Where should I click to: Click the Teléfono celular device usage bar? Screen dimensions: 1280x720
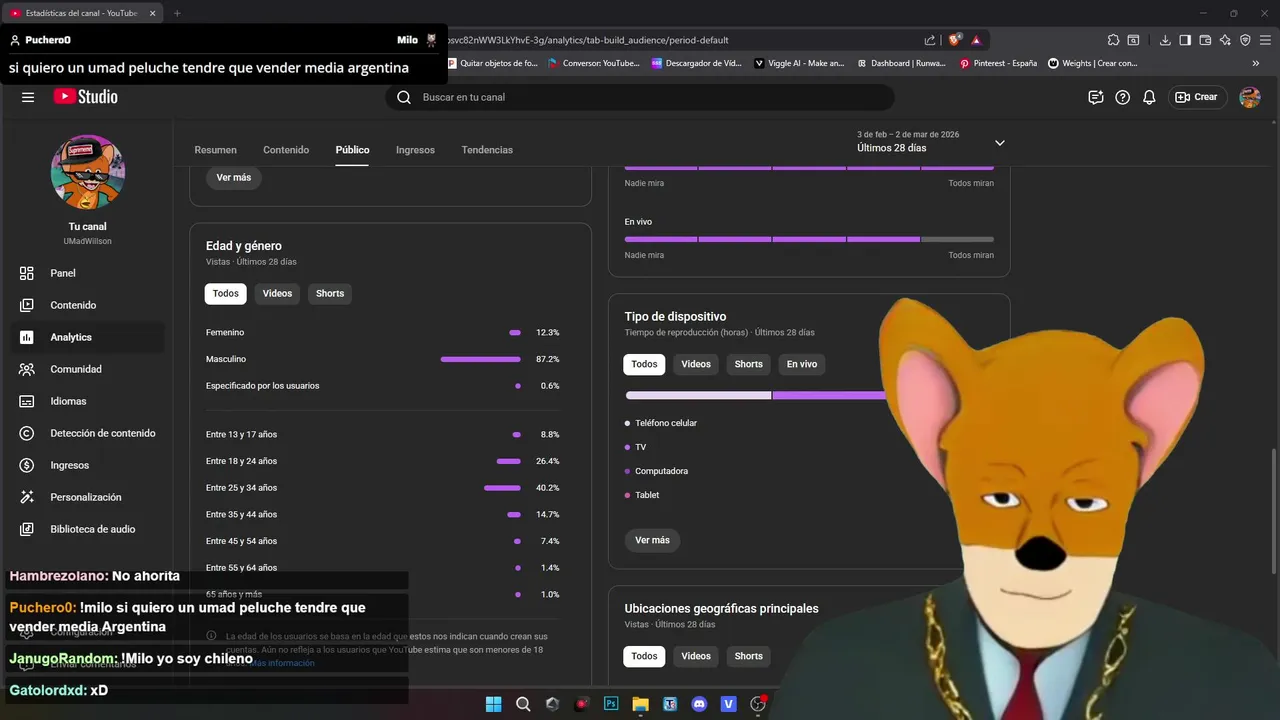[698, 396]
